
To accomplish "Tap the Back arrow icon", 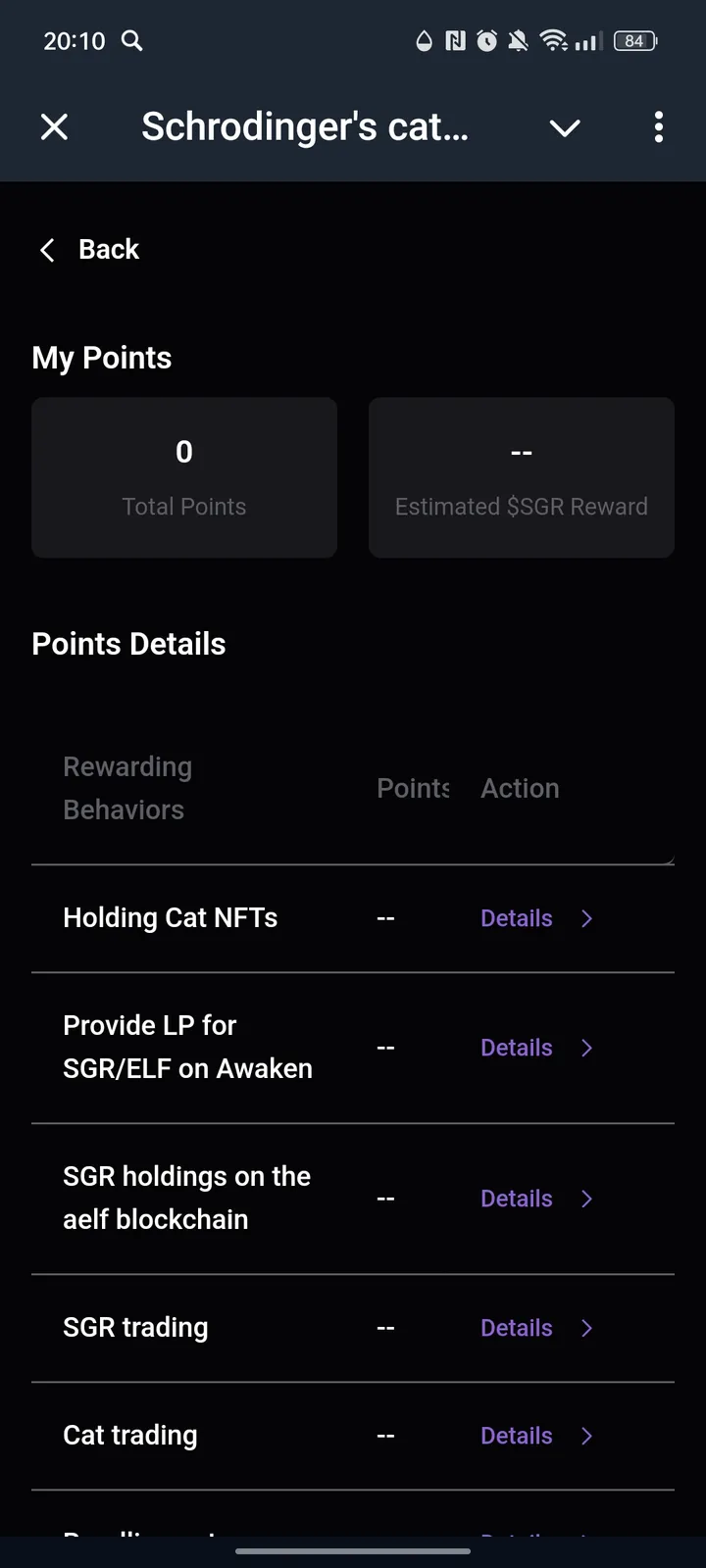I will coord(47,250).
